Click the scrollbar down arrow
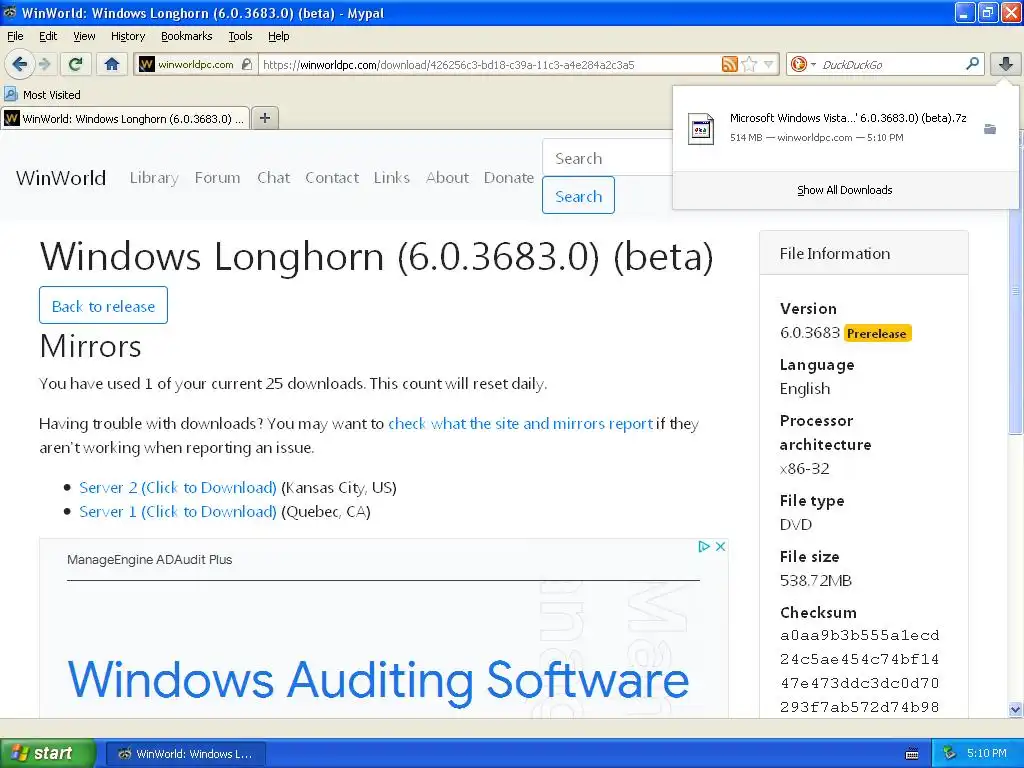The image size is (1024, 768). 1015,709
